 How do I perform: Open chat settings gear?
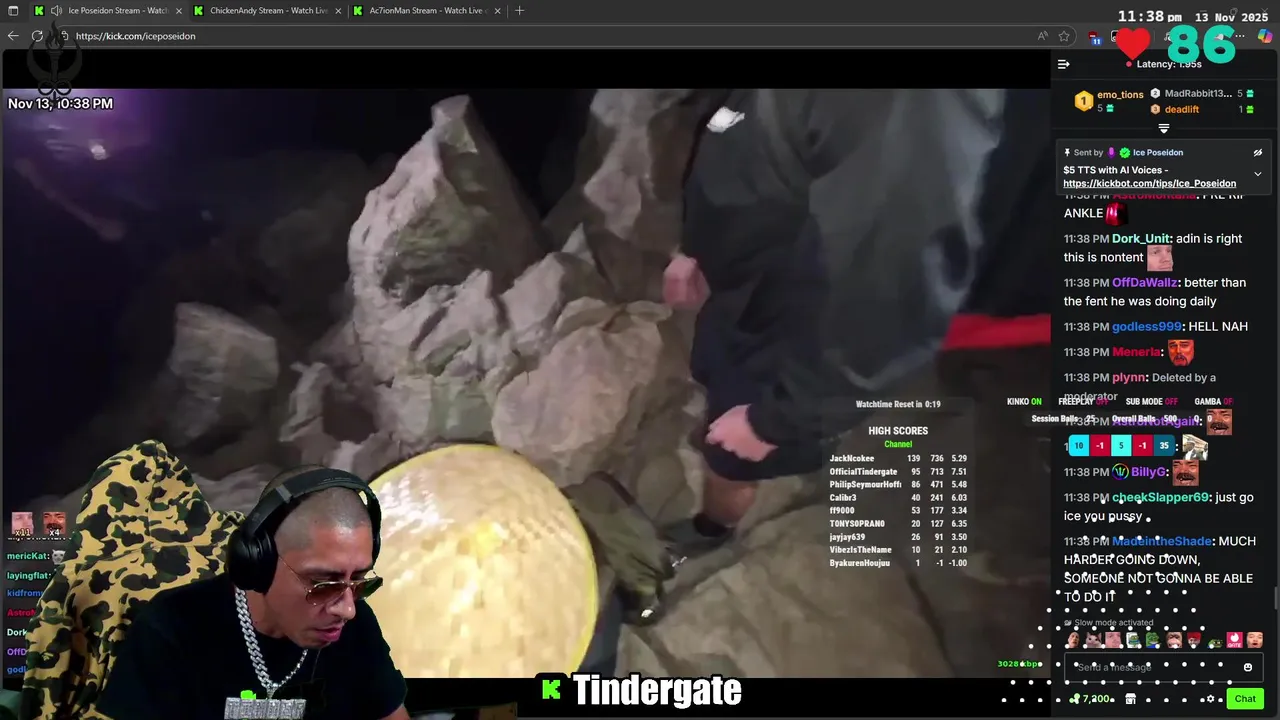tap(1210, 699)
